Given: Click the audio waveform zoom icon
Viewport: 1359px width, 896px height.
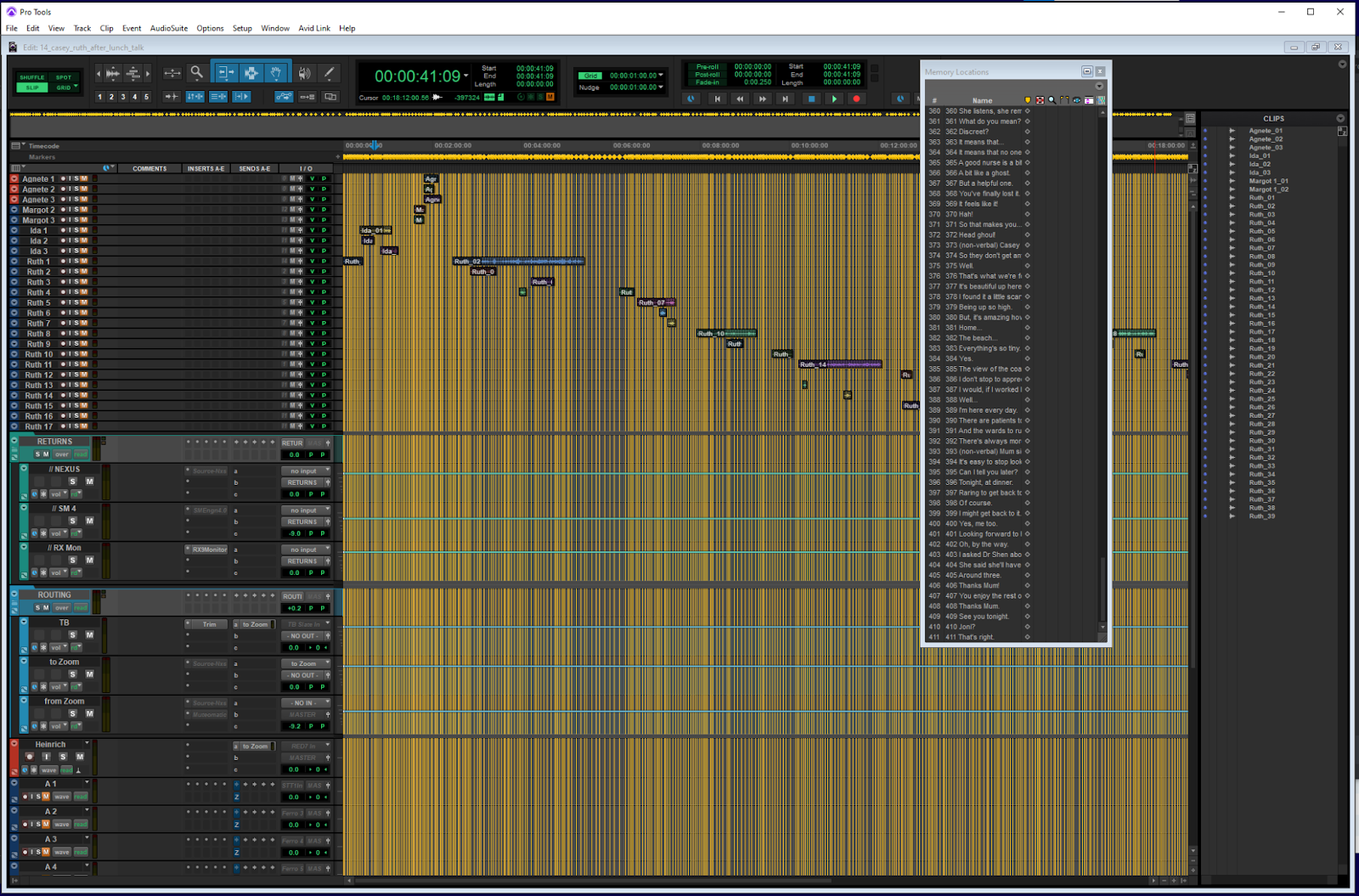Looking at the screenshot, I should pos(112,74).
